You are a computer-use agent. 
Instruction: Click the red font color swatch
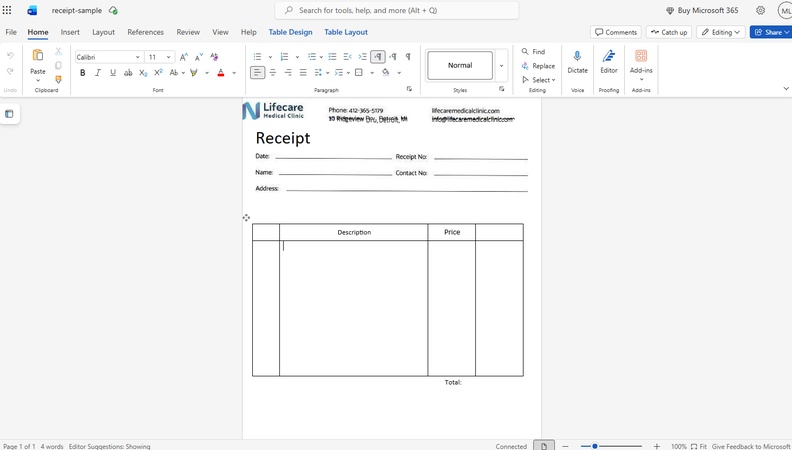click(x=221, y=73)
